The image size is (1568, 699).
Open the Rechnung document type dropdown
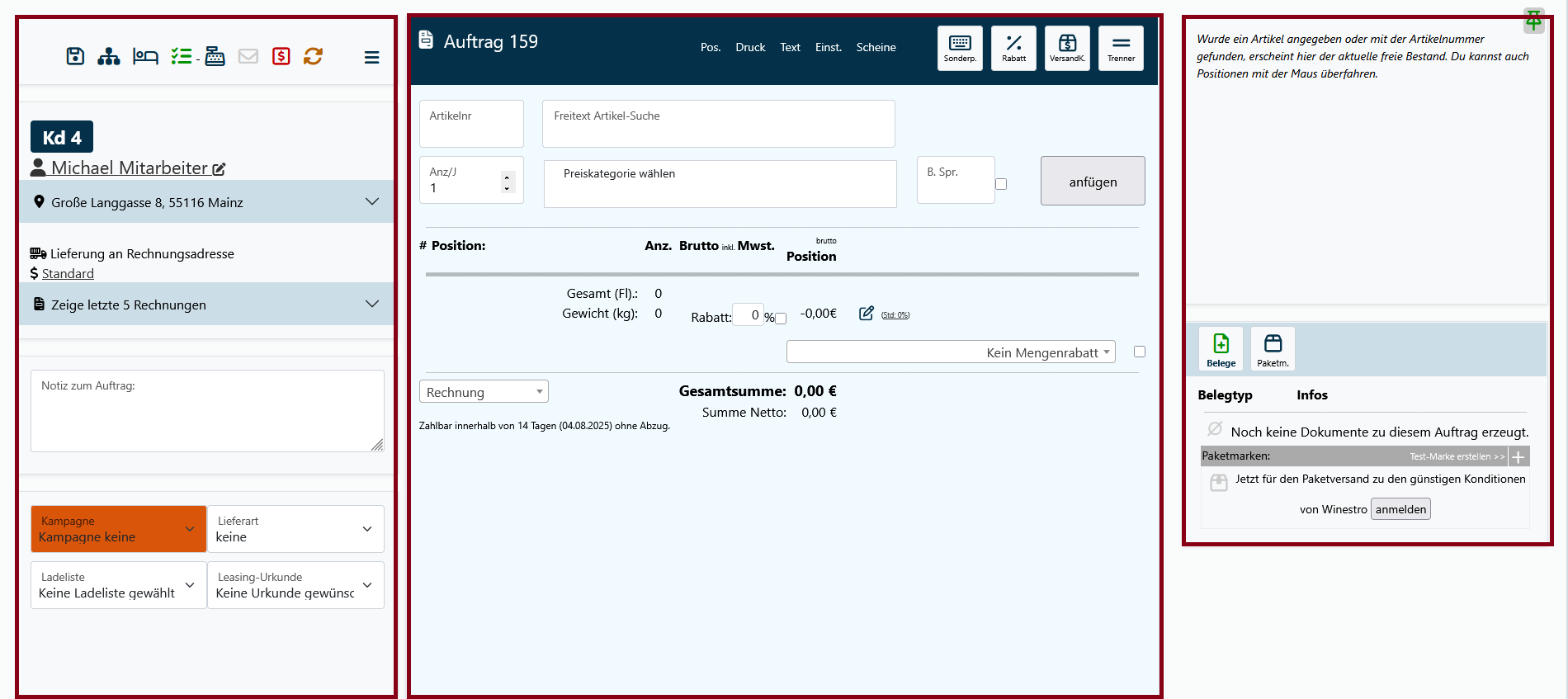pyautogui.click(x=484, y=392)
